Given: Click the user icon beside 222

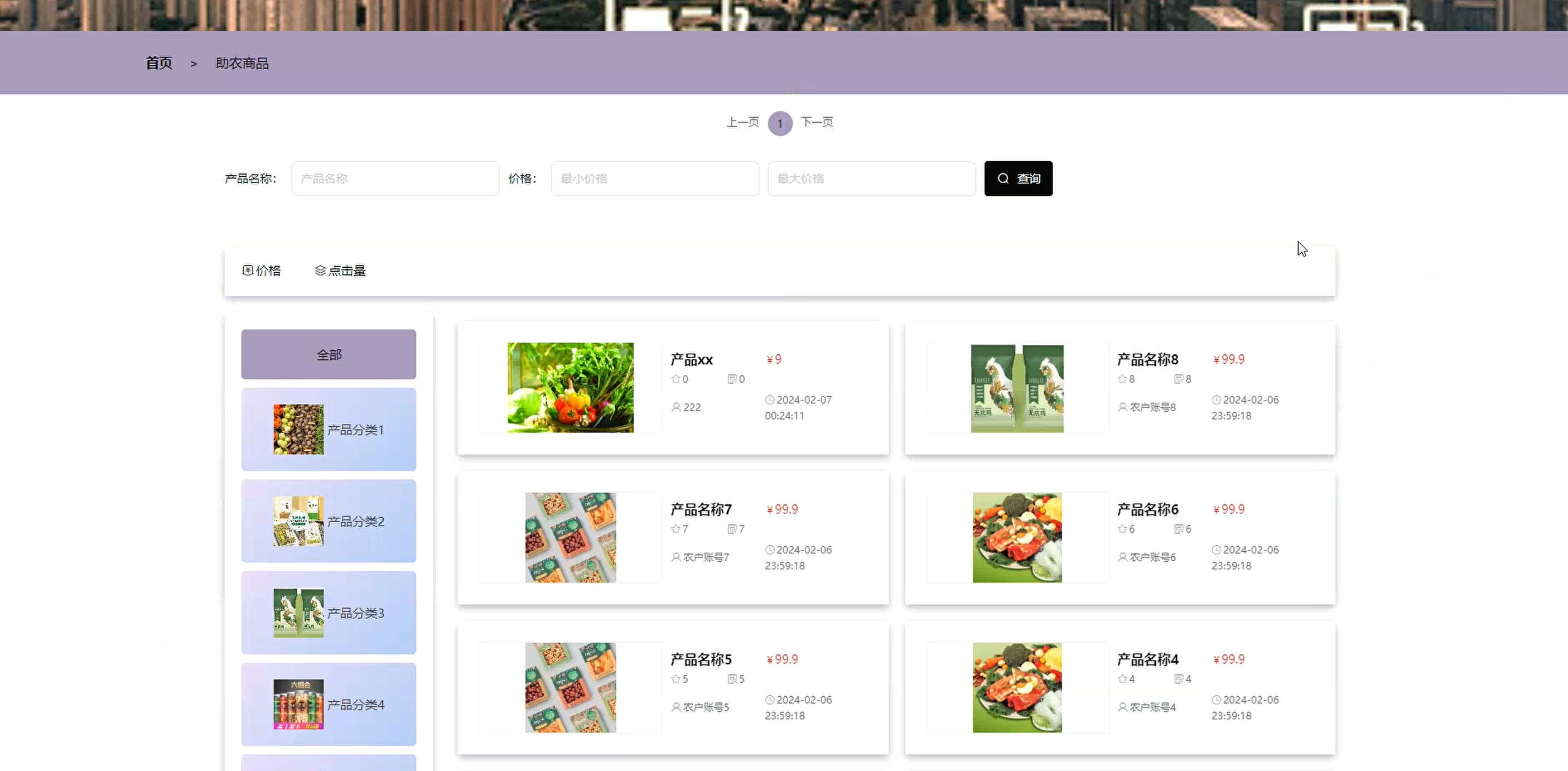Looking at the screenshot, I should (676, 407).
